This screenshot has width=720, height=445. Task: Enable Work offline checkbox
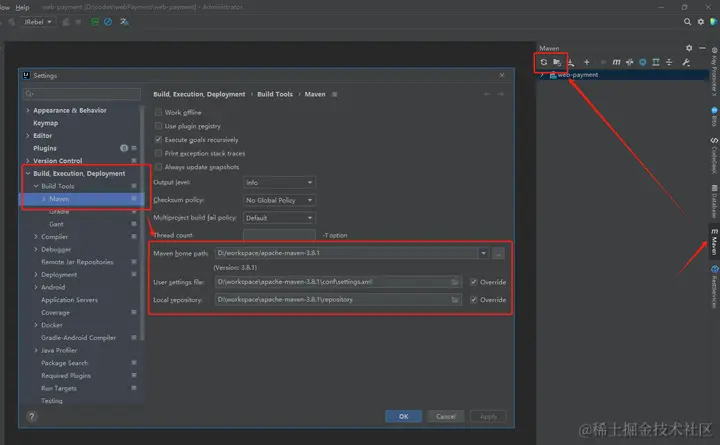158,112
